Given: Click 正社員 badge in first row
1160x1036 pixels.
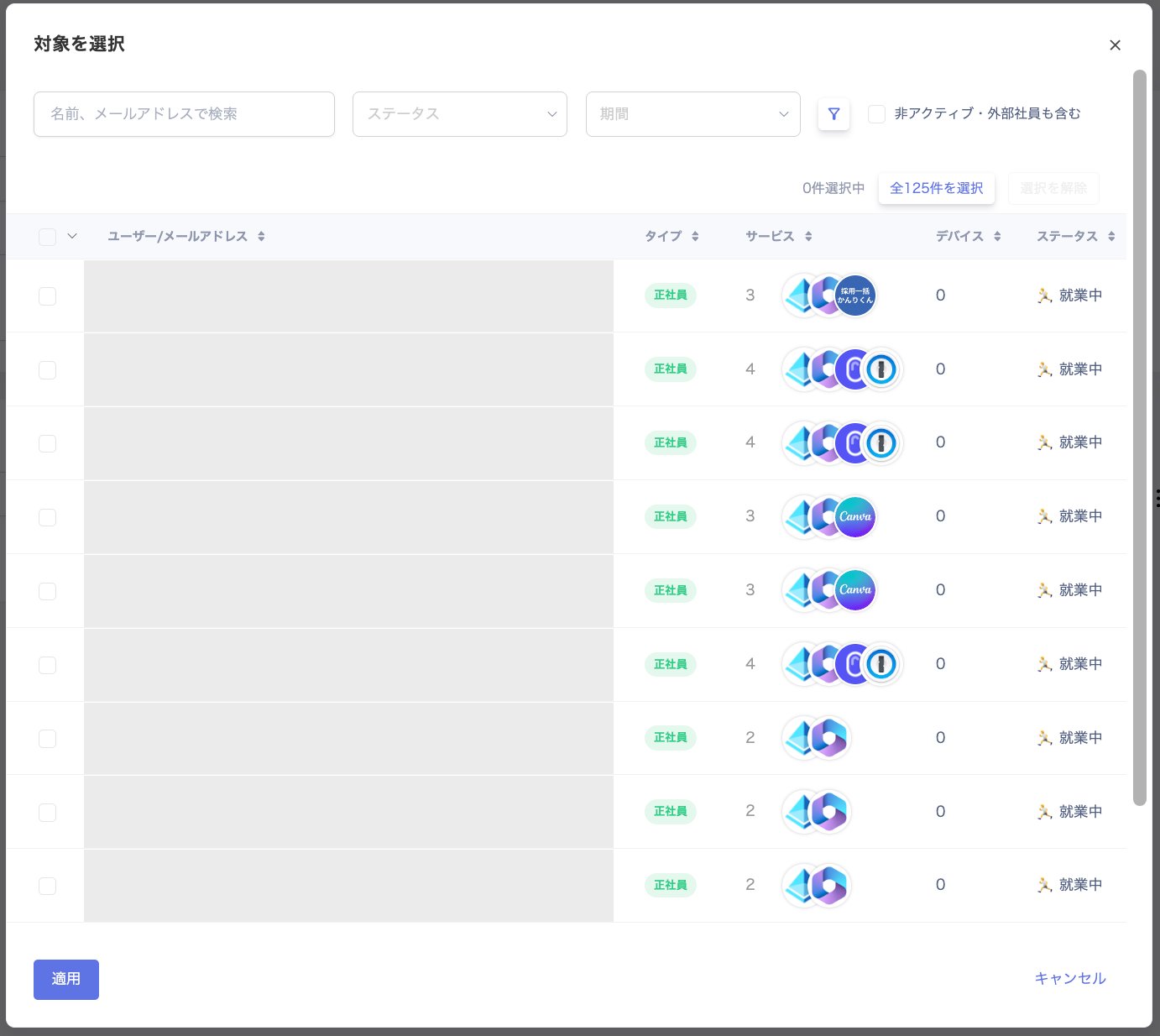Looking at the screenshot, I should [671, 296].
